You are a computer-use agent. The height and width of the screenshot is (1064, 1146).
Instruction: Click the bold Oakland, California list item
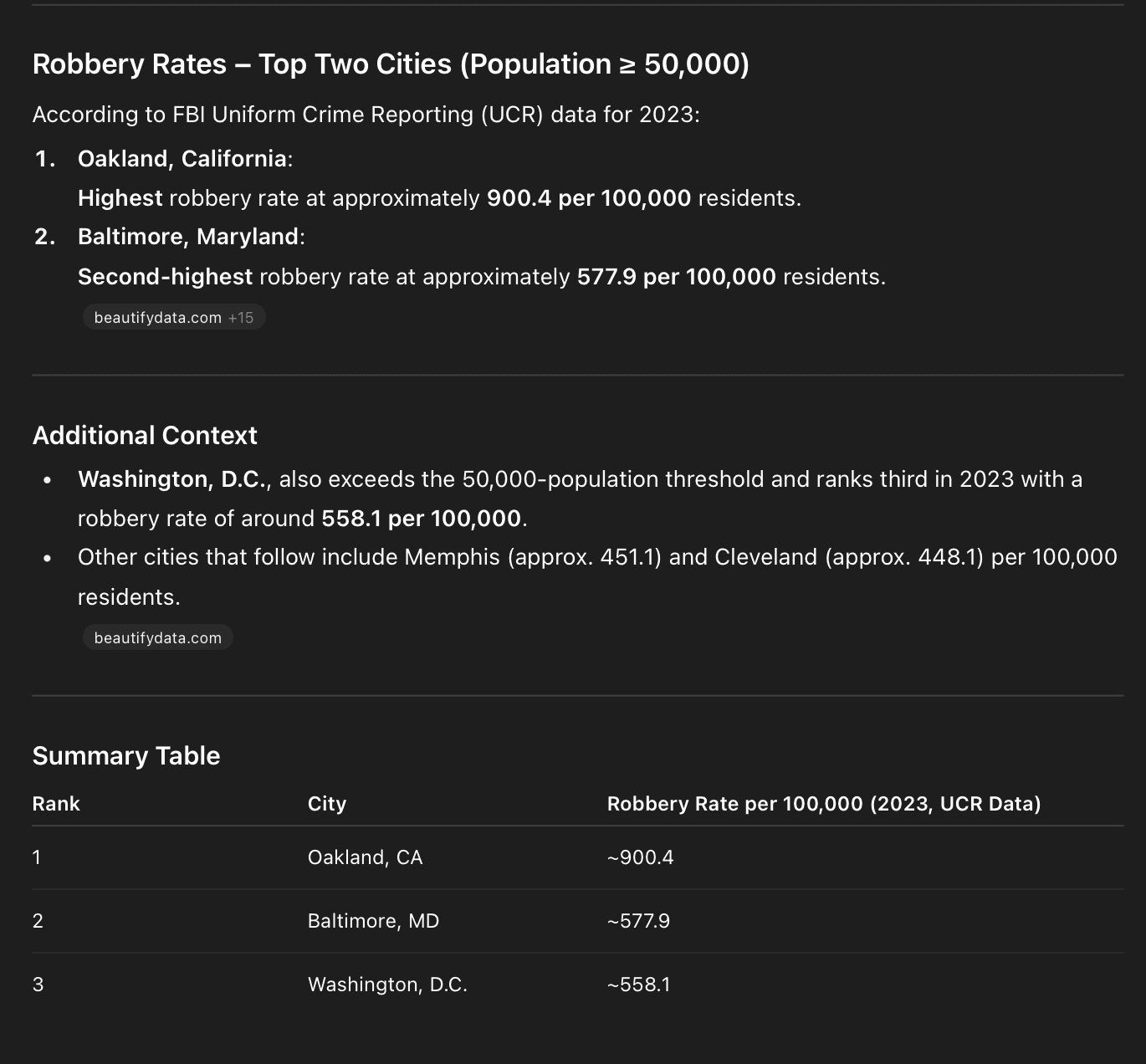click(x=182, y=159)
